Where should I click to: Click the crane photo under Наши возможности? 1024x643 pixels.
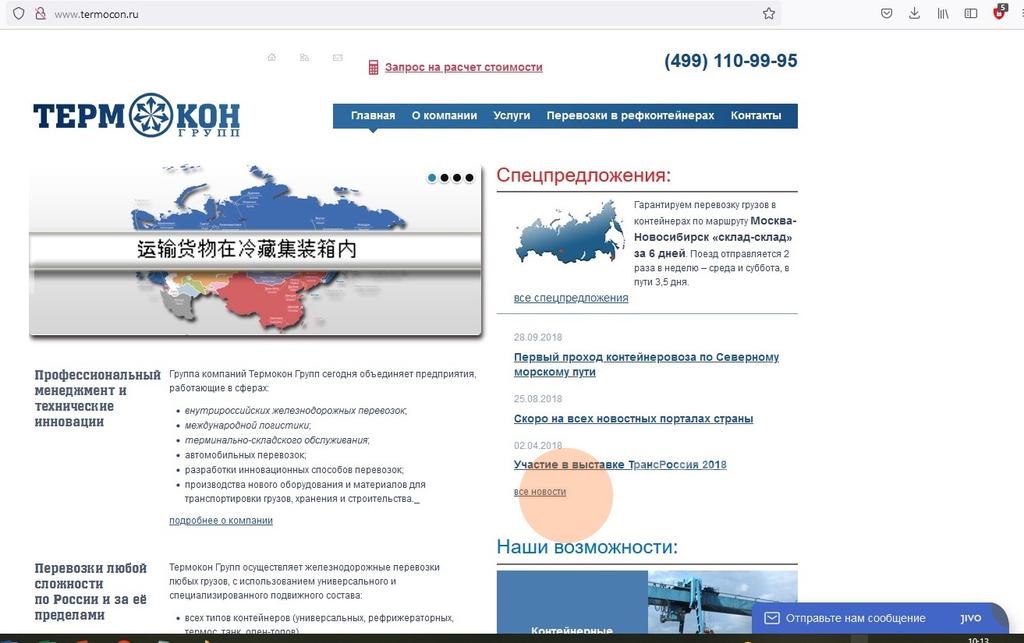(722, 602)
